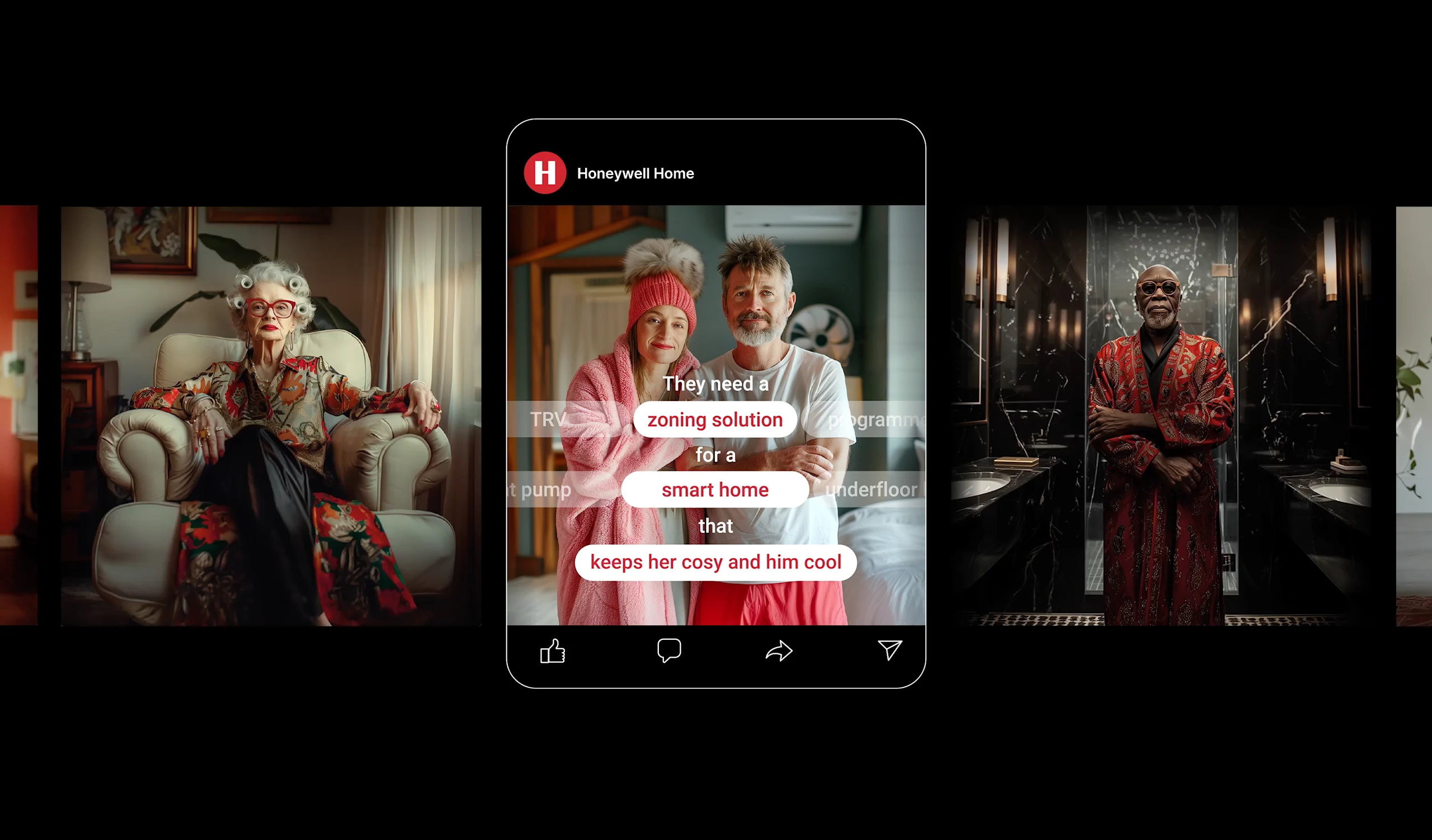Tap the direct send/paper plane icon

click(889, 650)
